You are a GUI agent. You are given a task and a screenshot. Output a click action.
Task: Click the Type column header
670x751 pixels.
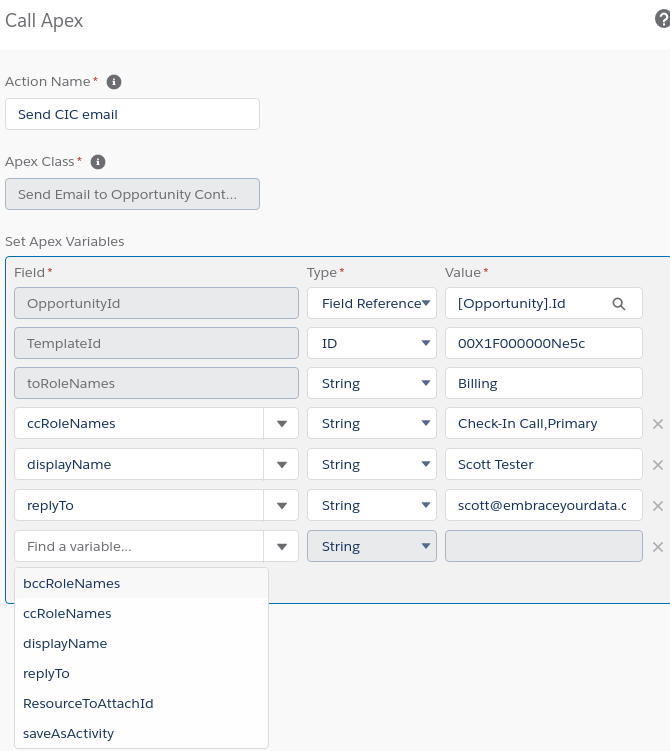coord(322,273)
